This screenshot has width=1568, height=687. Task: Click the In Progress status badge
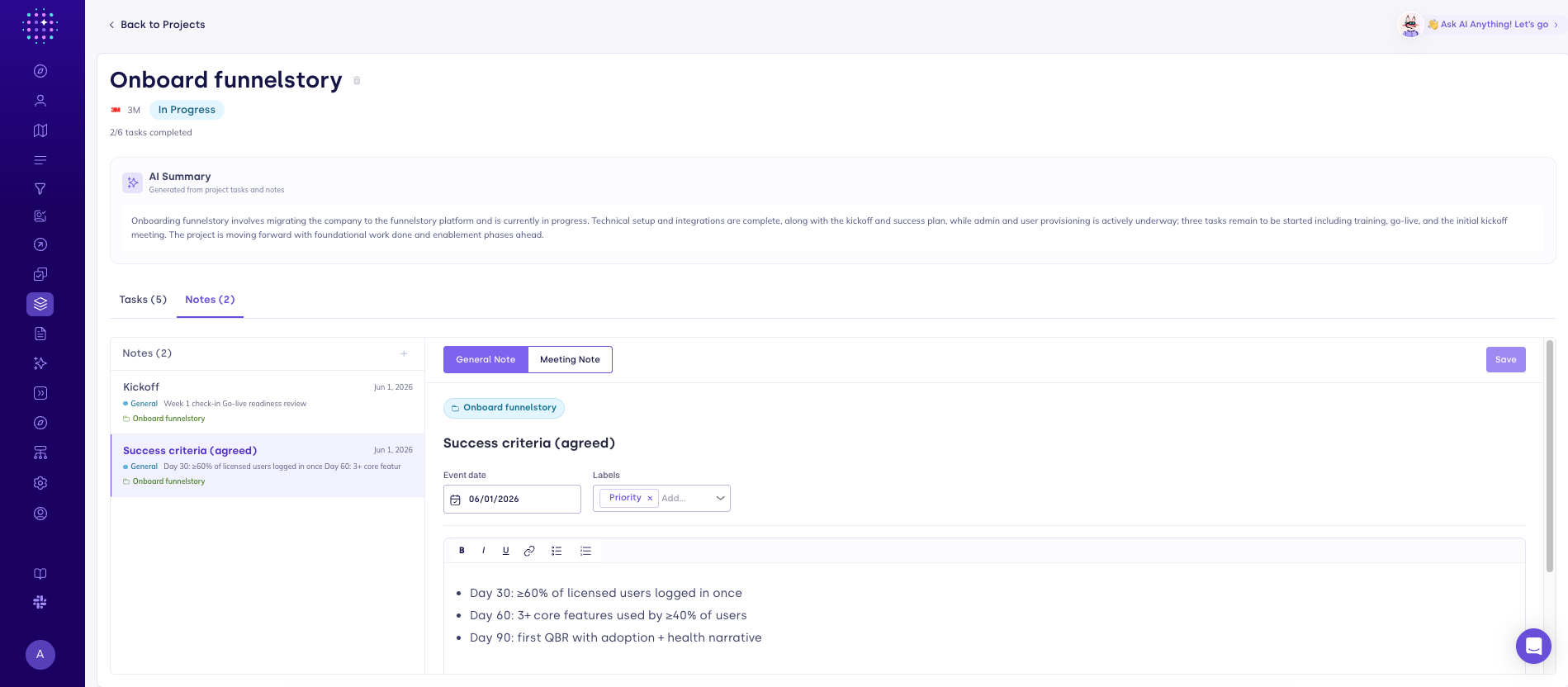tap(187, 110)
